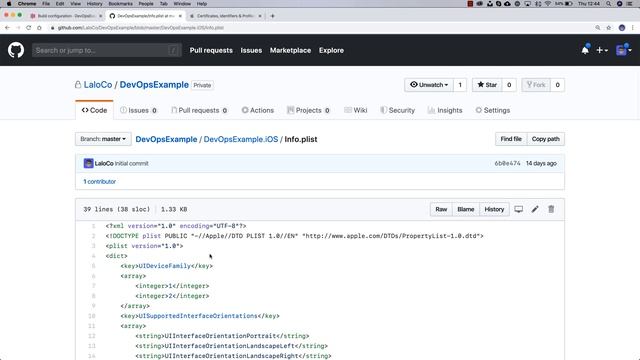The width and height of the screenshot is (640, 360).
Task: Click the LaloCo commit author avatar
Action: pyautogui.click(x=89, y=163)
